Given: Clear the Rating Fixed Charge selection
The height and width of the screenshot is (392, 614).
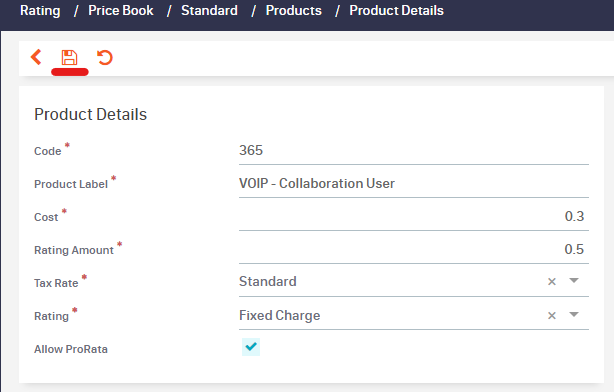Looking at the screenshot, I should 552,316.
